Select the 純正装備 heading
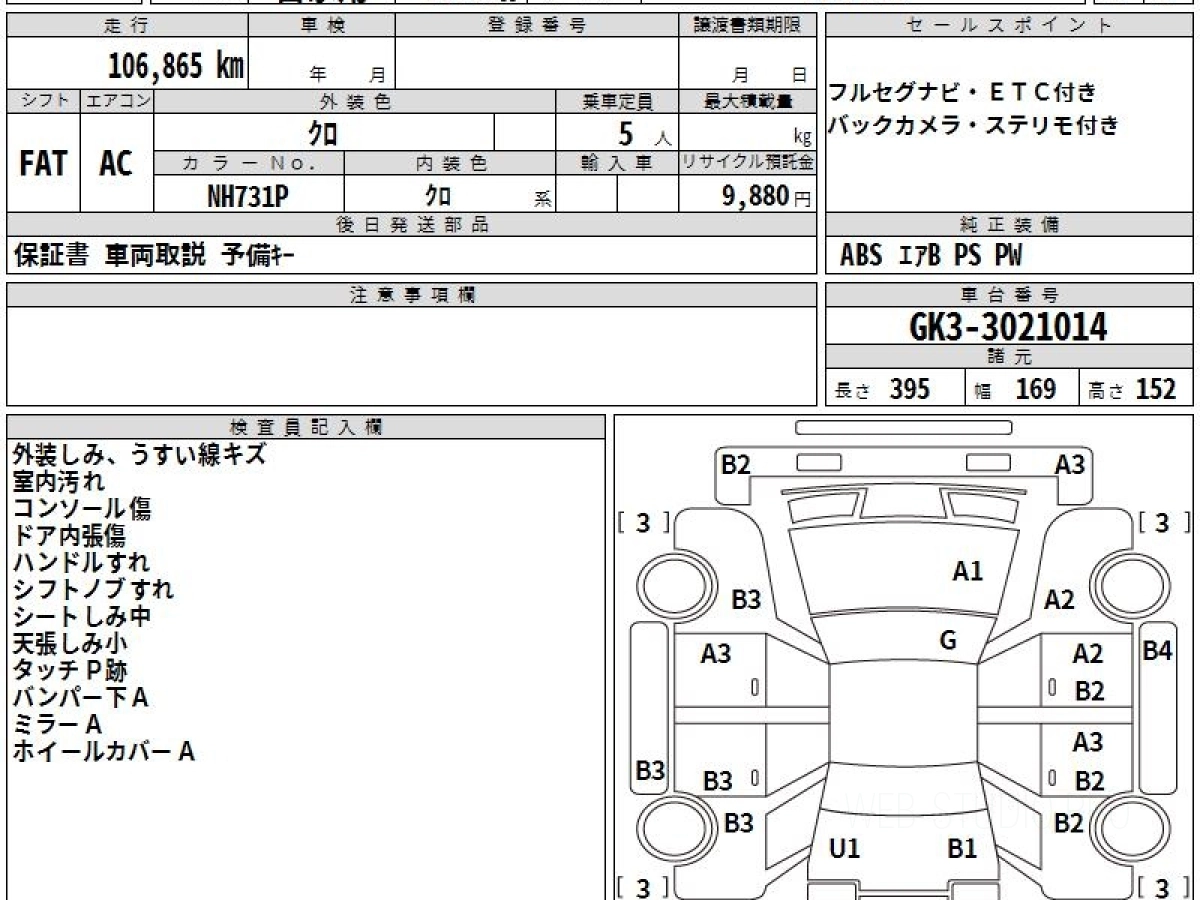1200x900 pixels. [1009, 225]
